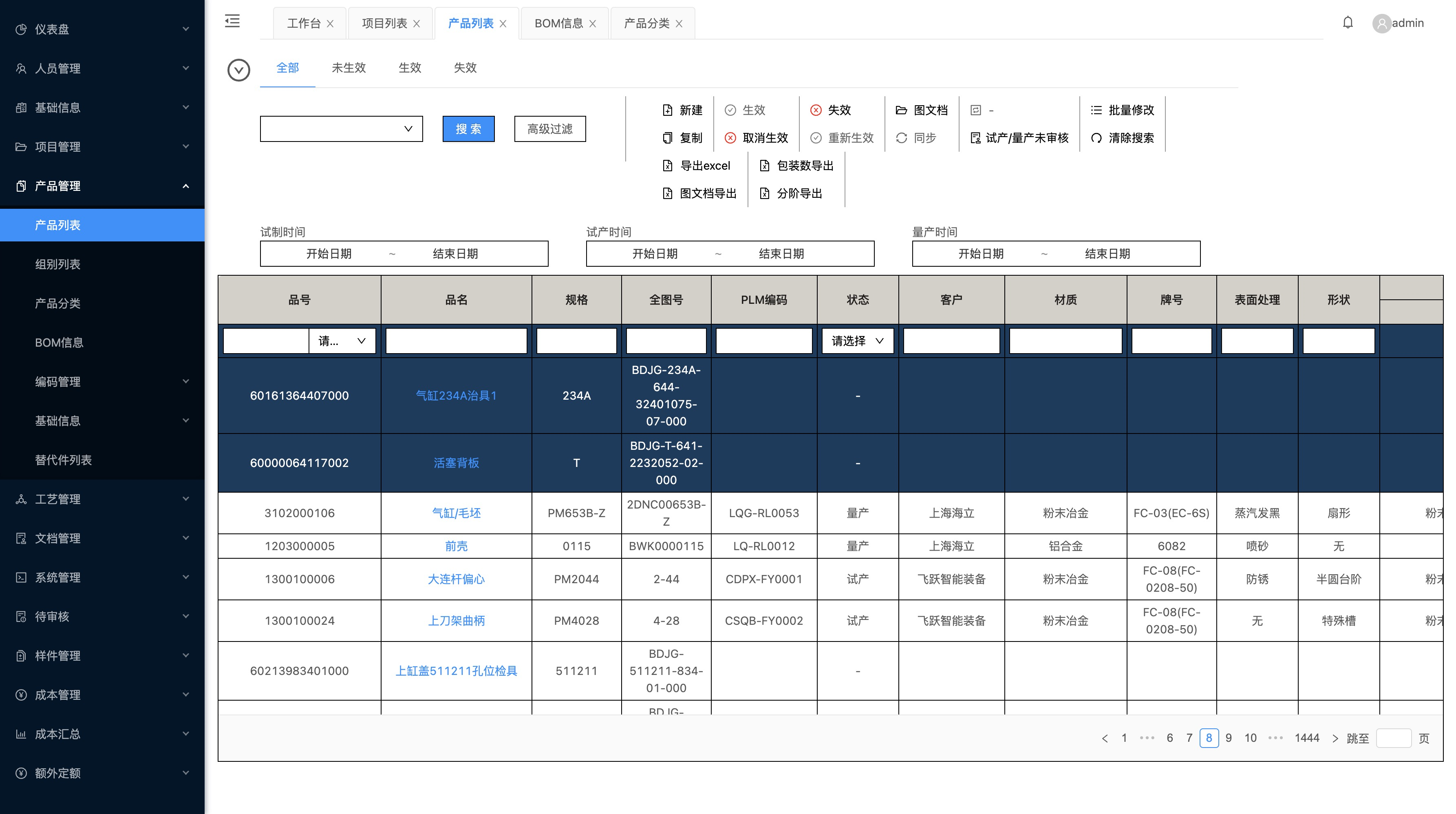Screen dimensions: 1456x814
Task: Expand 工艺管理 sidebar menu
Action: [102, 499]
